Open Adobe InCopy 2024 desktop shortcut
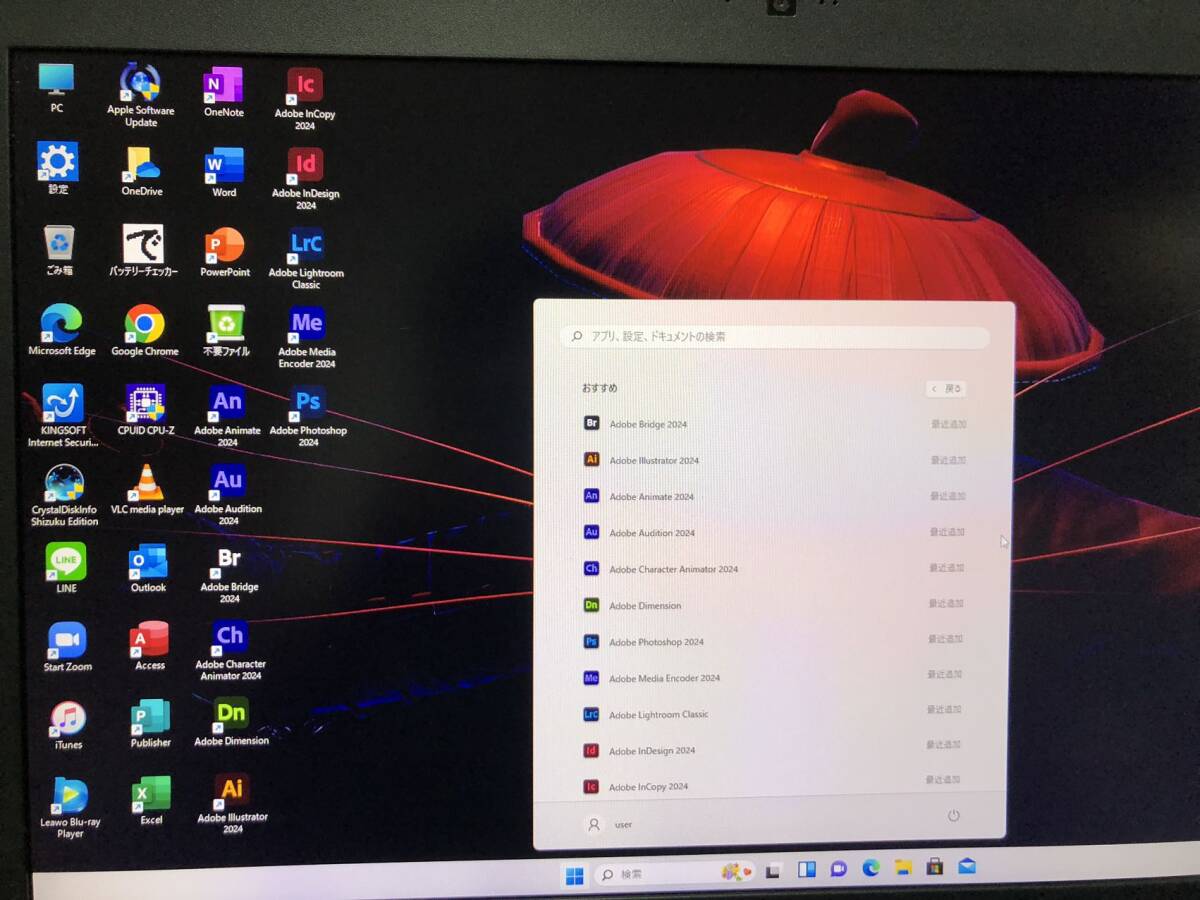Screen dimensions: 1200x900 305,99
